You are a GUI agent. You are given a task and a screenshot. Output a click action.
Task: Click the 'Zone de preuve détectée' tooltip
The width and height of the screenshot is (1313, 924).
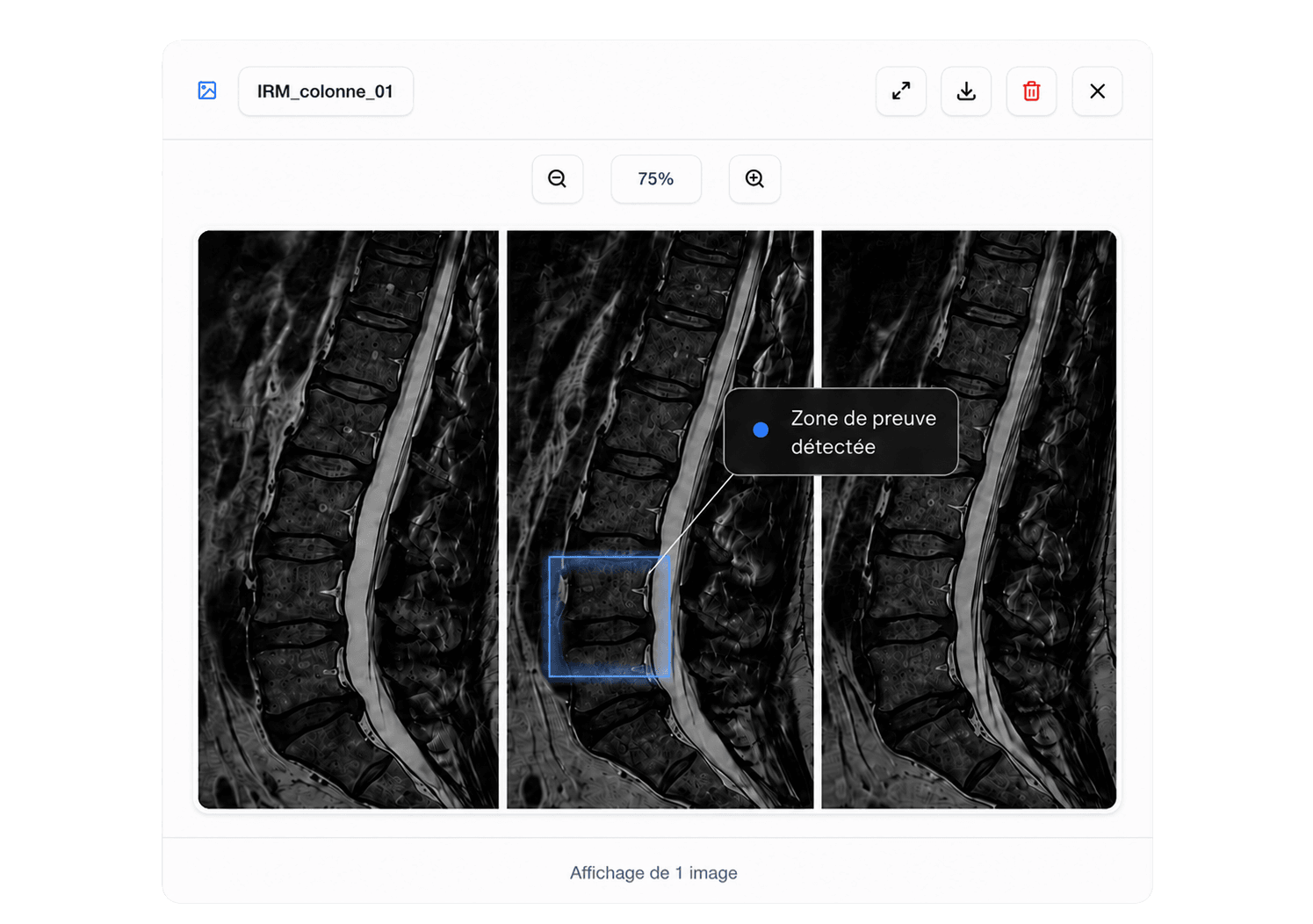840,432
